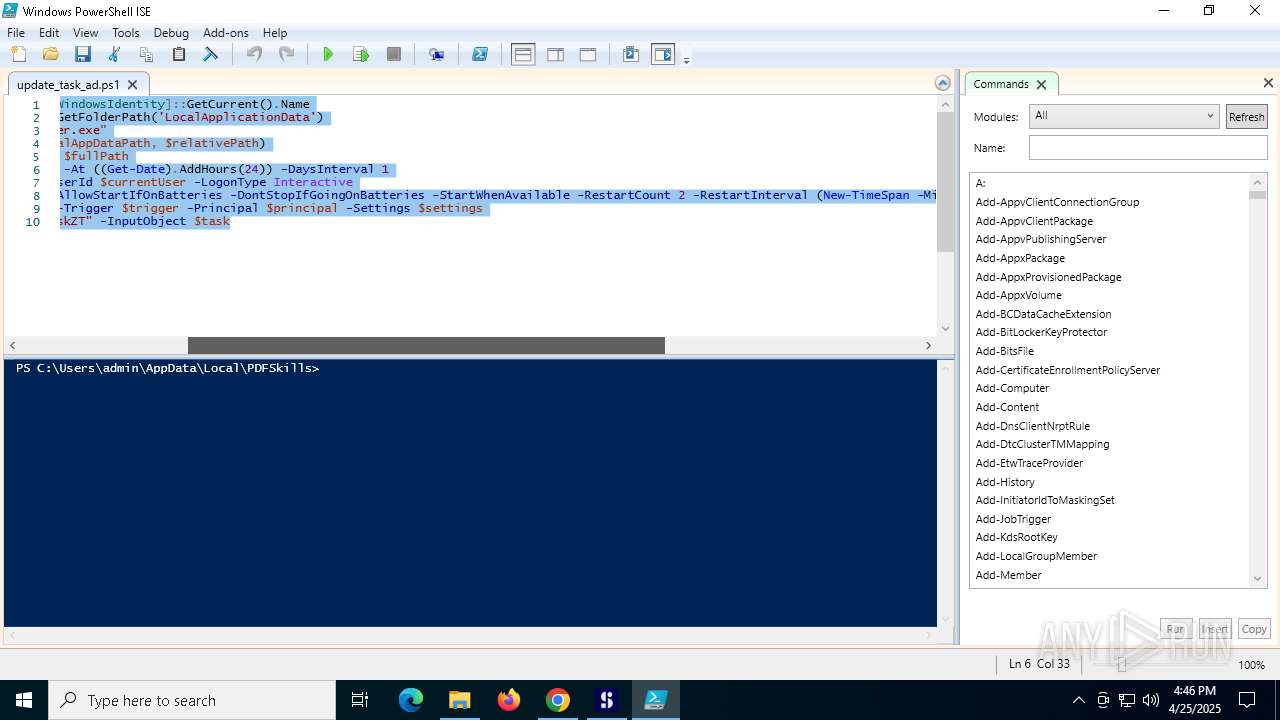Image resolution: width=1280 pixels, height=720 pixels.
Task: Paste from clipboard toolbar icon
Action: [179, 55]
